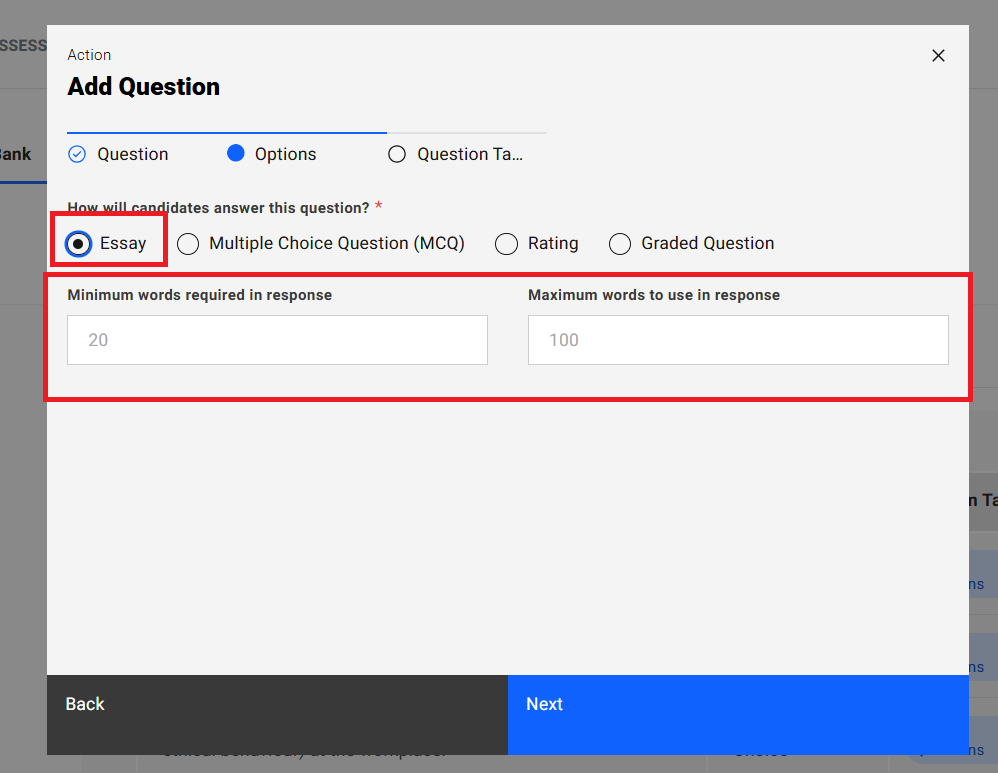This screenshot has height=773, width=998.
Task: Jump to the truncated Question Ta… step label
Action: coord(470,154)
